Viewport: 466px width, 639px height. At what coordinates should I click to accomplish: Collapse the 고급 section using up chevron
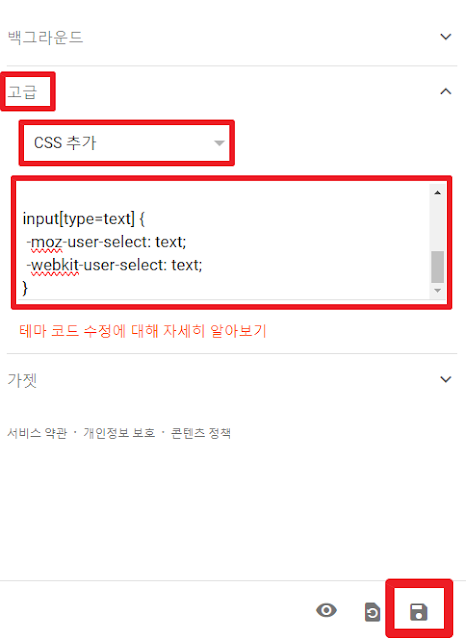(x=446, y=92)
